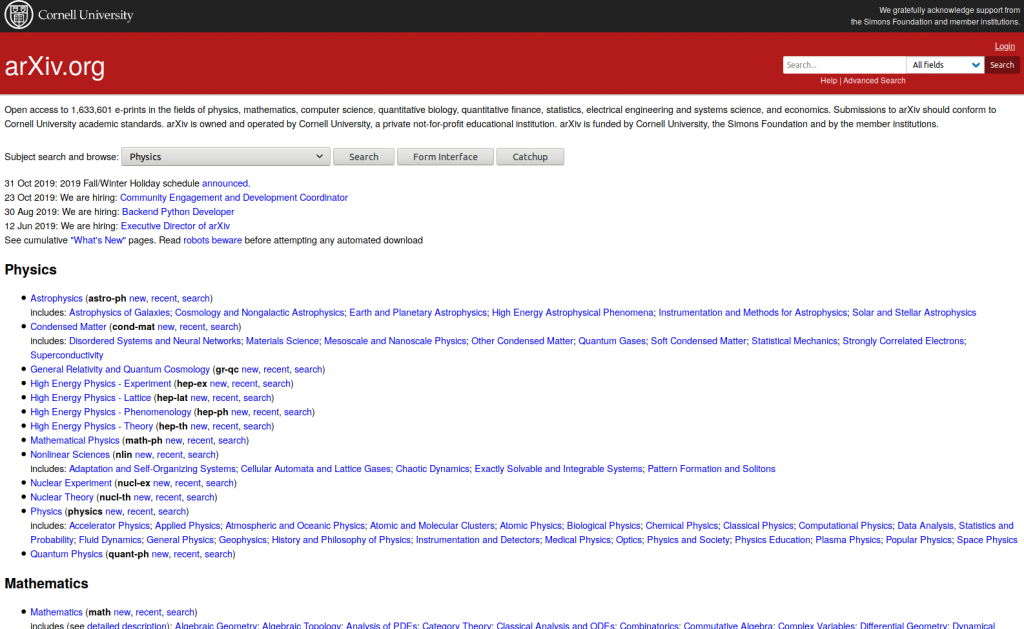Open Solar and Stellar Astrophysics link
Screen dimensions: 1024x629
pyautogui.click(x=914, y=313)
